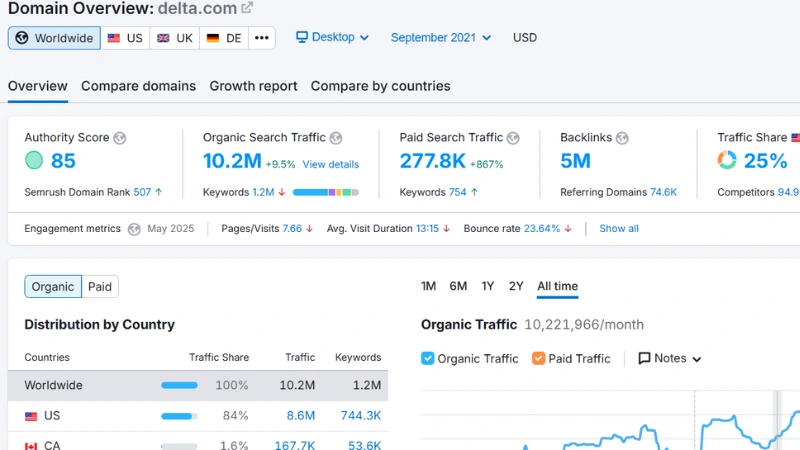This screenshot has height=450, width=800.
Task: Select the DE flag database button
Action: tap(224, 38)
